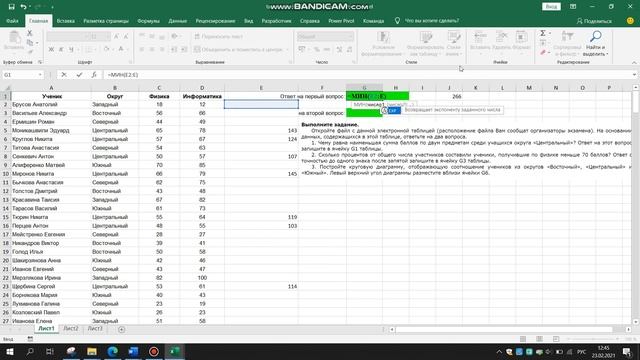640x360 pixels.
Task: Click the Поделиться share button
Action: point(594,21)
